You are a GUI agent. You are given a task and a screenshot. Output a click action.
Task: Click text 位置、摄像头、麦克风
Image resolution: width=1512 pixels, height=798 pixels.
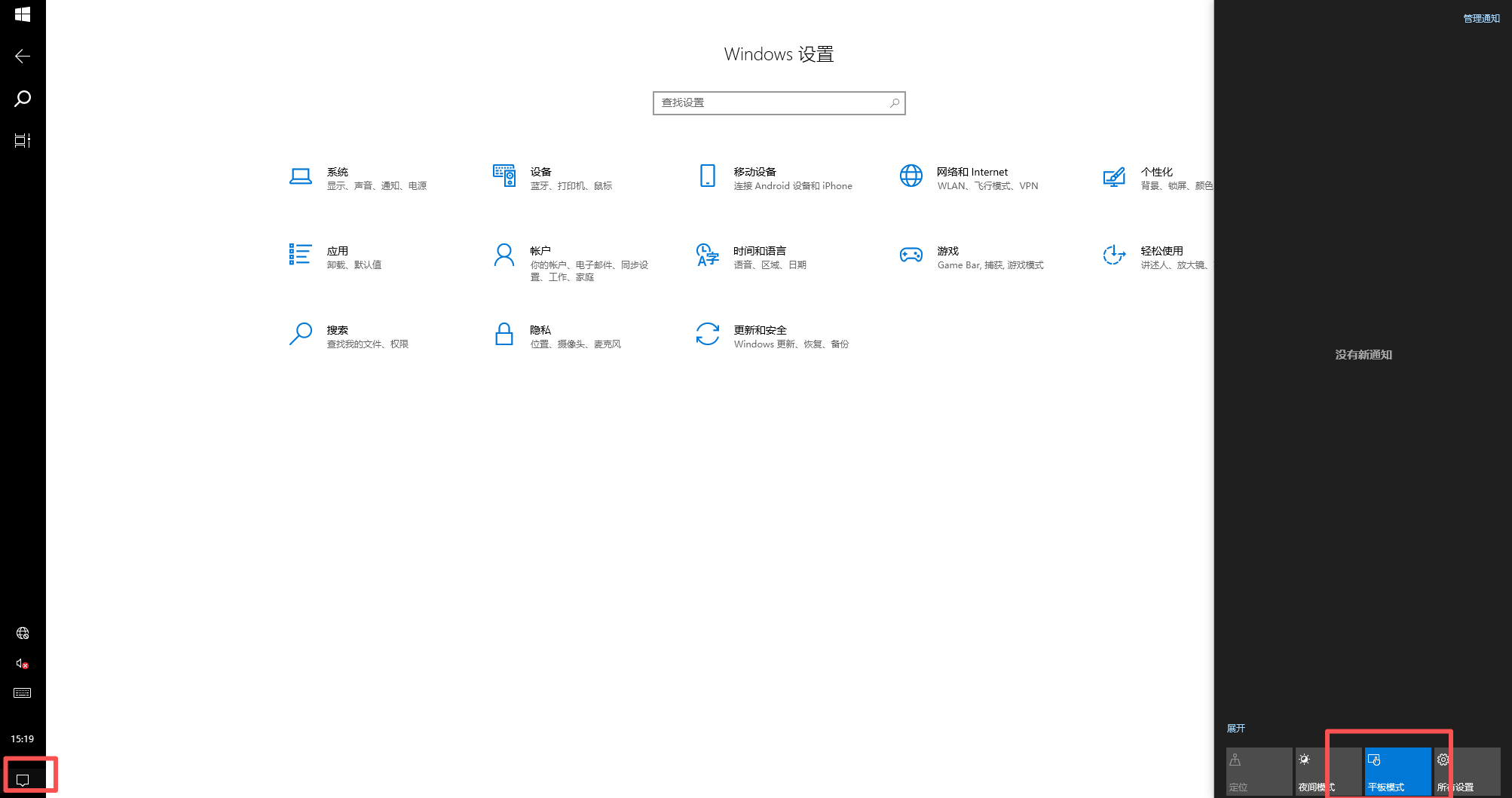pos(576,344)
